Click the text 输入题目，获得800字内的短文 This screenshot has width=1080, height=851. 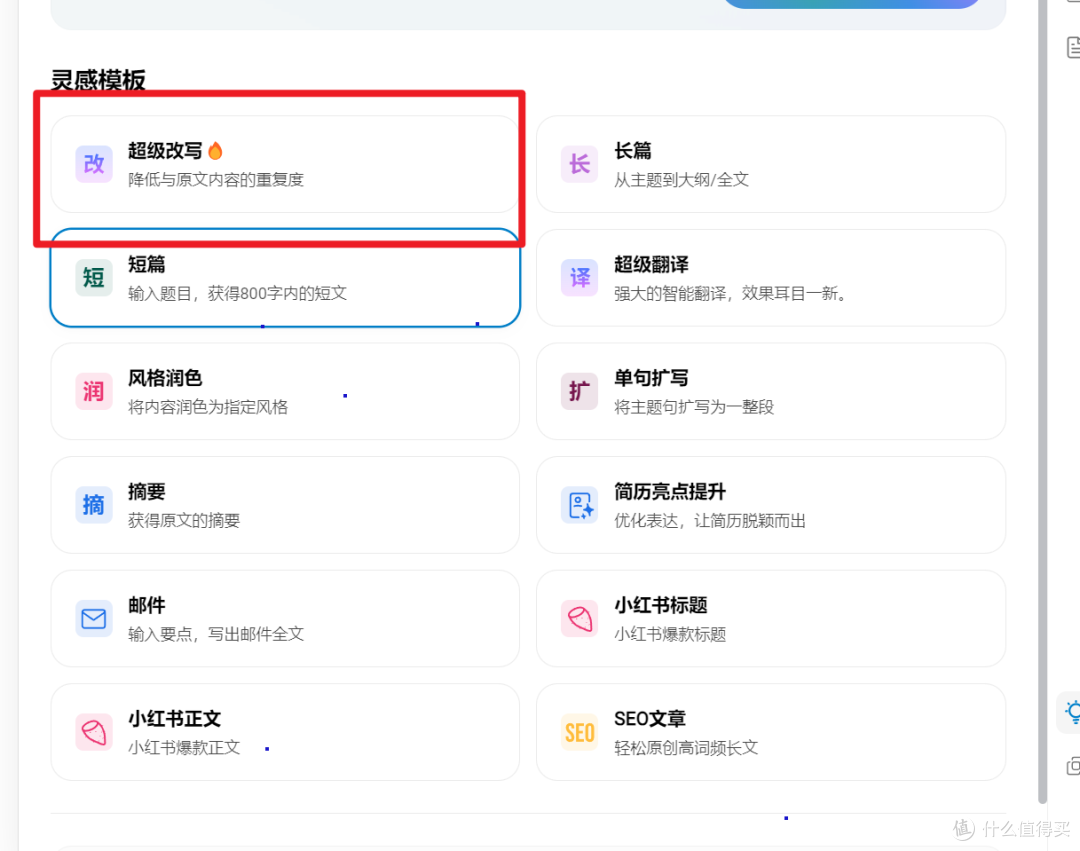click(x=238, y=293)
